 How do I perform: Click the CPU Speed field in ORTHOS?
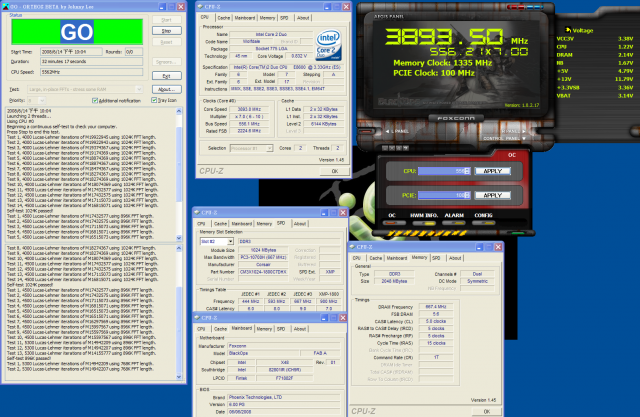click(x=91, y=72)
